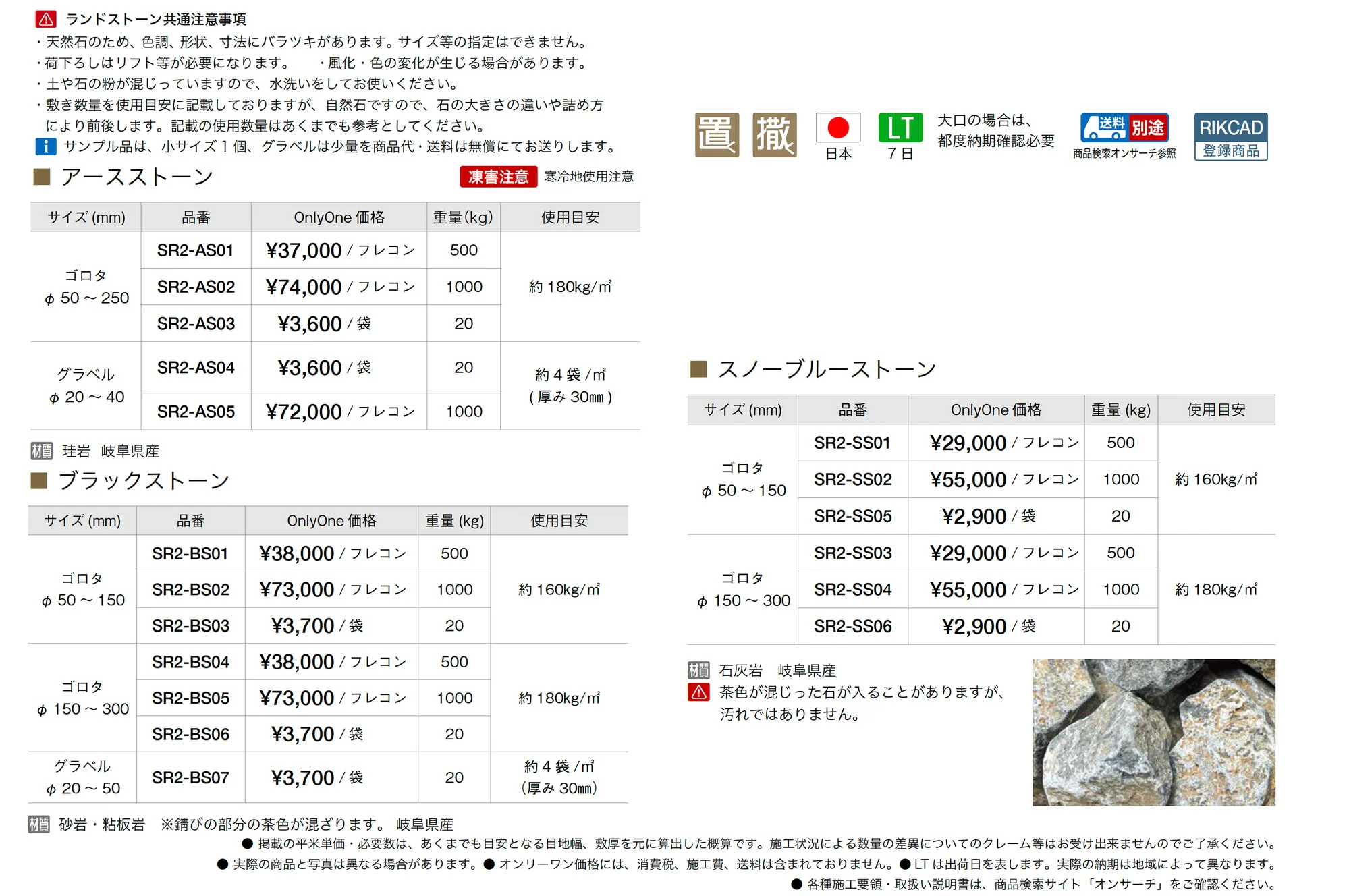The height and width of the screenshot is (896, 1349).
Task: Click 商品検索オンサーチ参照 caption
Action: tap(1124, 153)
